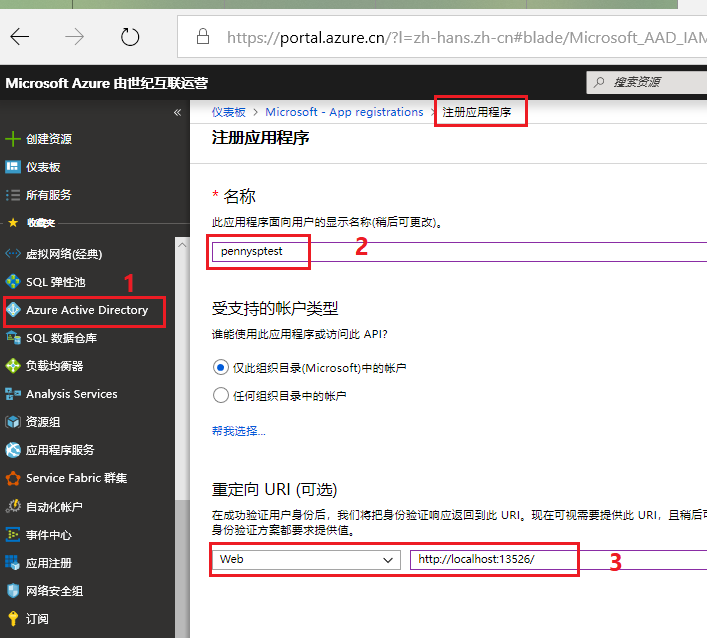Image resolution: width=707 pixels, height=638 pixels.
Task: Click the 创建资源 plus icon
Action: (13, 139)
